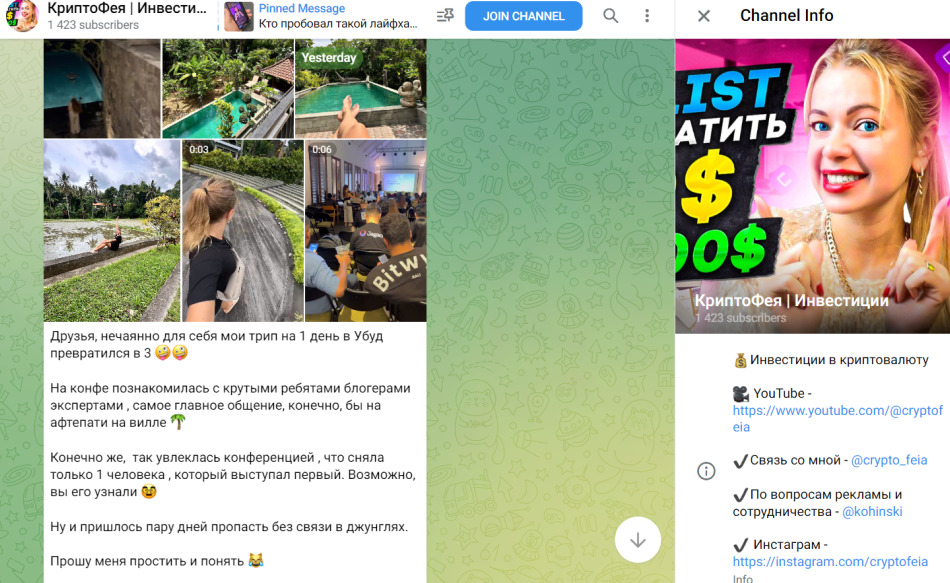Play the 0:06 conference video
Screen dimensions: 950x583
(366, 230)
